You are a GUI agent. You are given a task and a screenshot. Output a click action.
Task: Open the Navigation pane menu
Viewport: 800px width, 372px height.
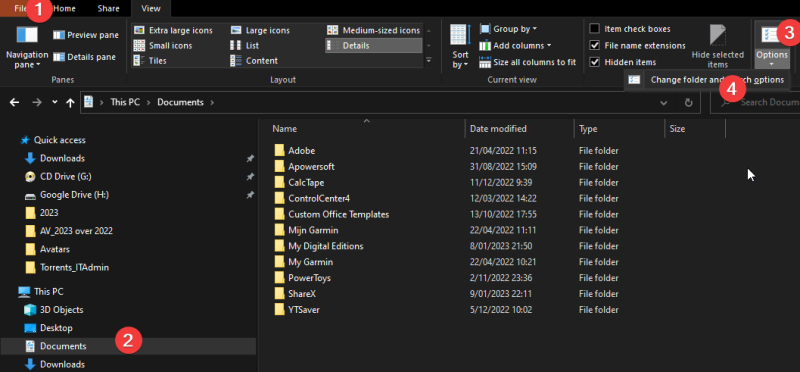[27, 47]
